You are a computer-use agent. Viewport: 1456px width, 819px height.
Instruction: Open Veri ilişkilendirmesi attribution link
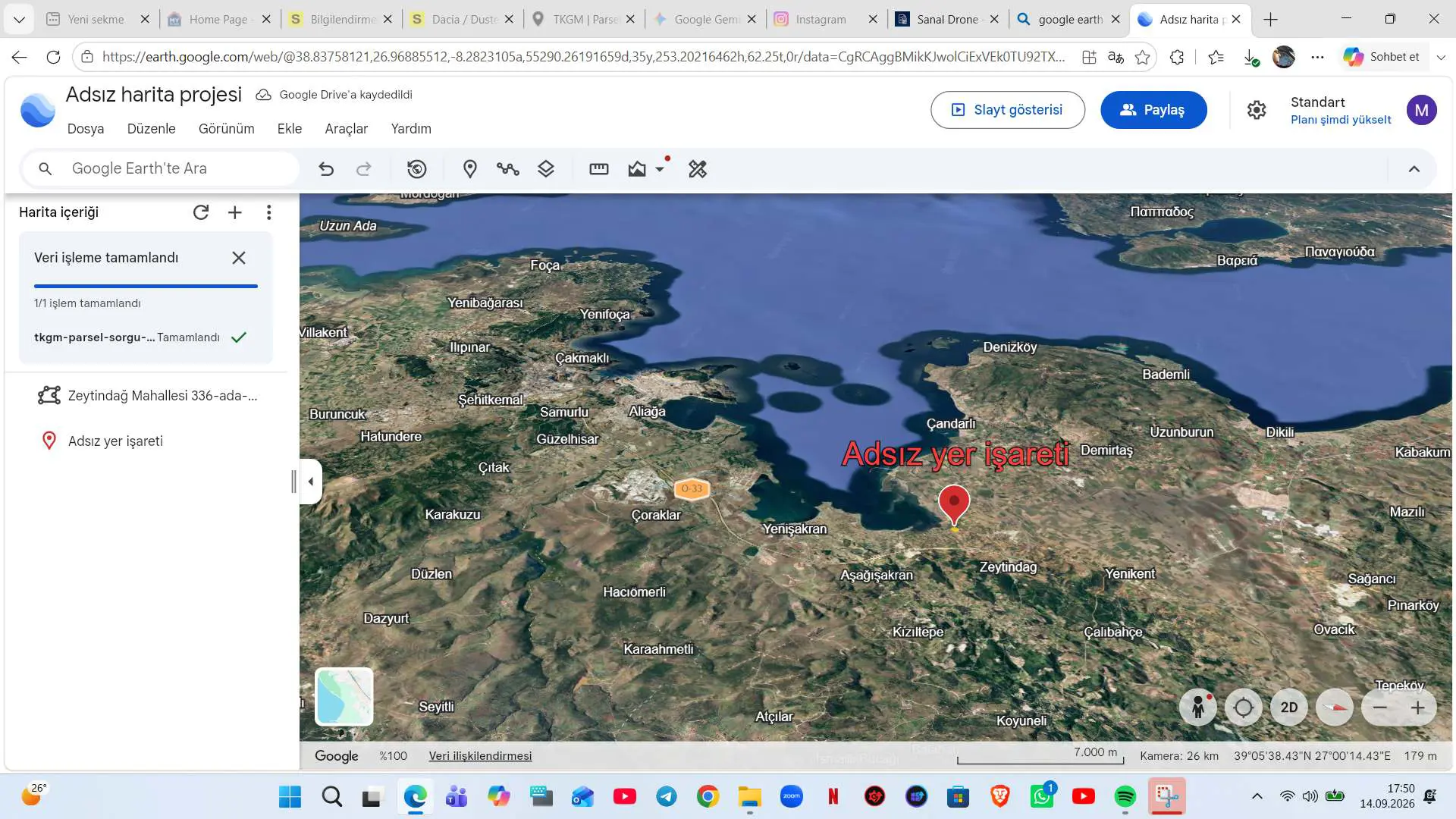[x=480, y=756]
